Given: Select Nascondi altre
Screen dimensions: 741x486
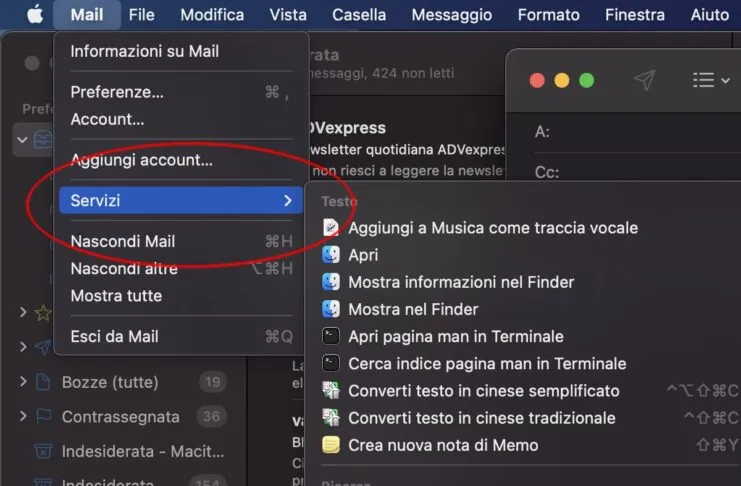Looking at the screenshot, I should click(x=181, y=269).
